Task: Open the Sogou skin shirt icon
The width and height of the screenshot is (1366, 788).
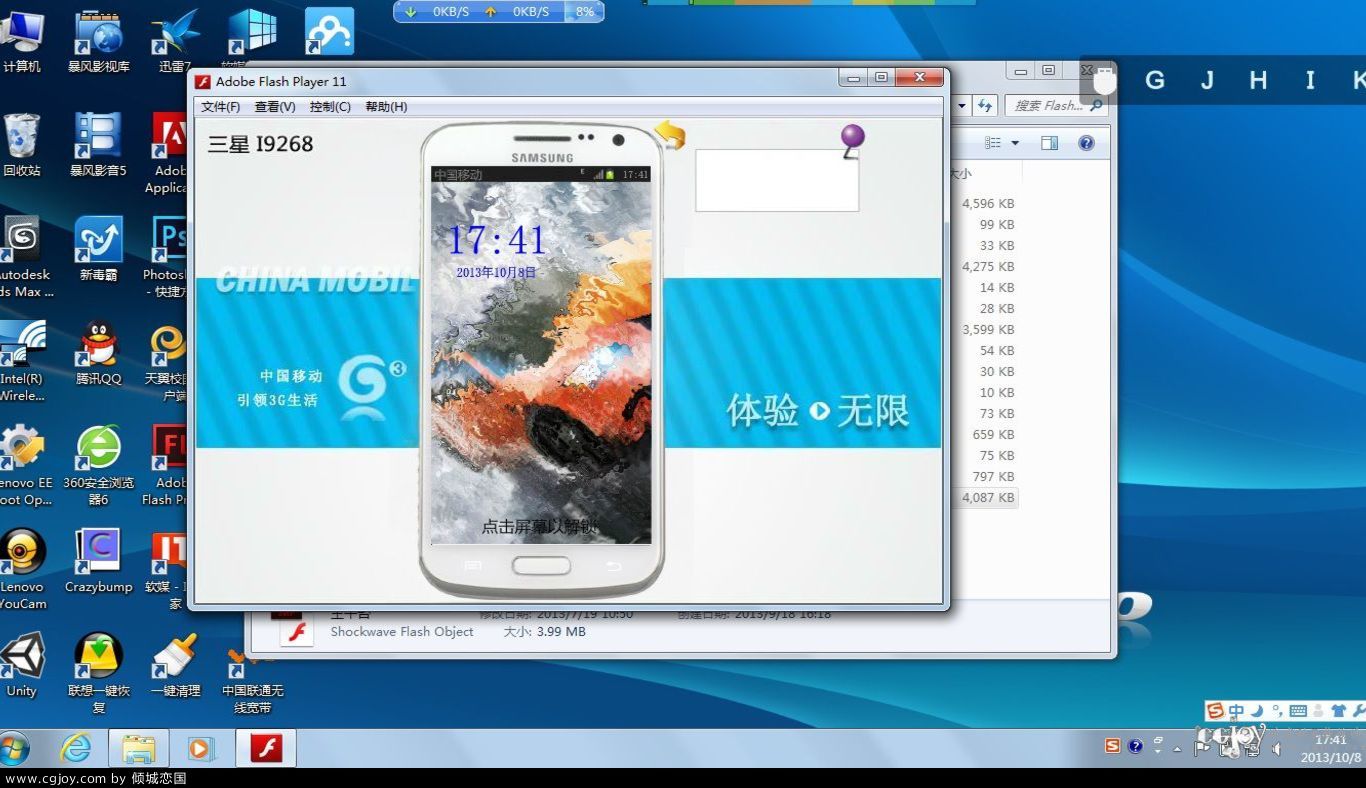Action: pyautogui.click(x=1338, y=711)
